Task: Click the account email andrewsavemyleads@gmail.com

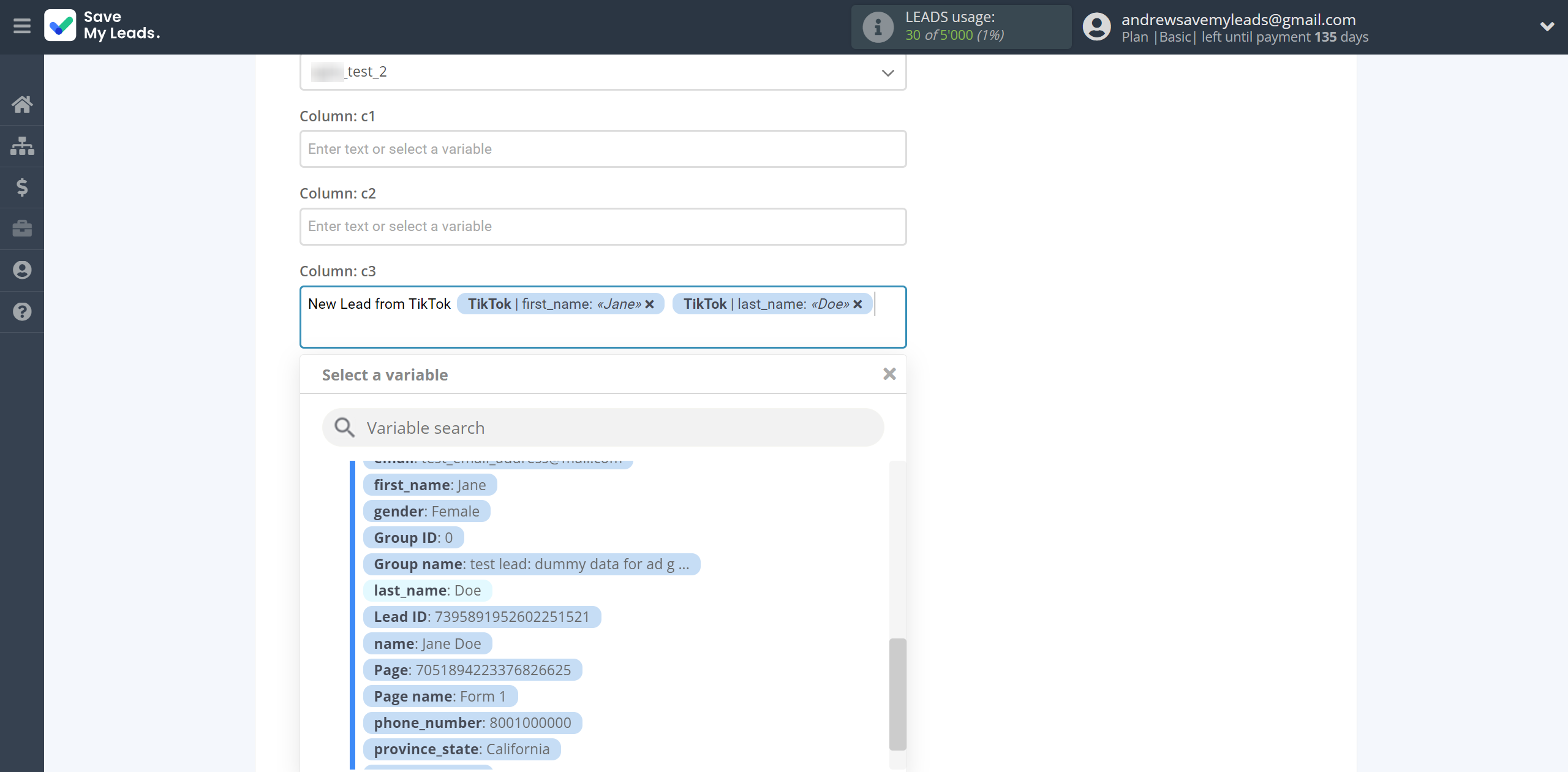Action: (1238, 20)
